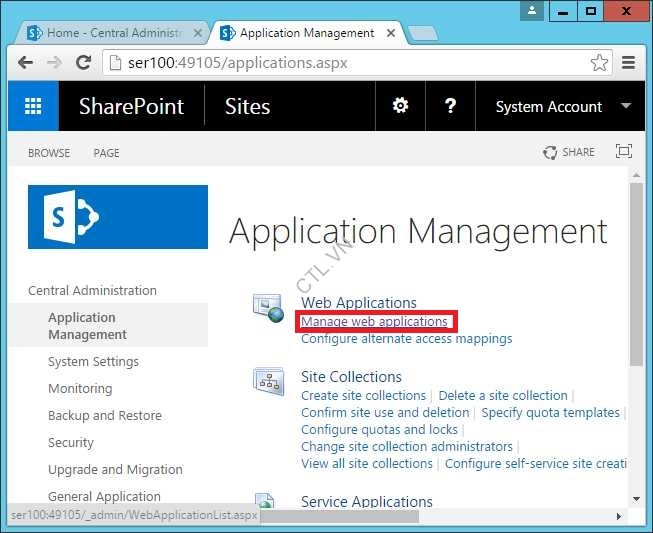Open the help question mark

[450, 106]
